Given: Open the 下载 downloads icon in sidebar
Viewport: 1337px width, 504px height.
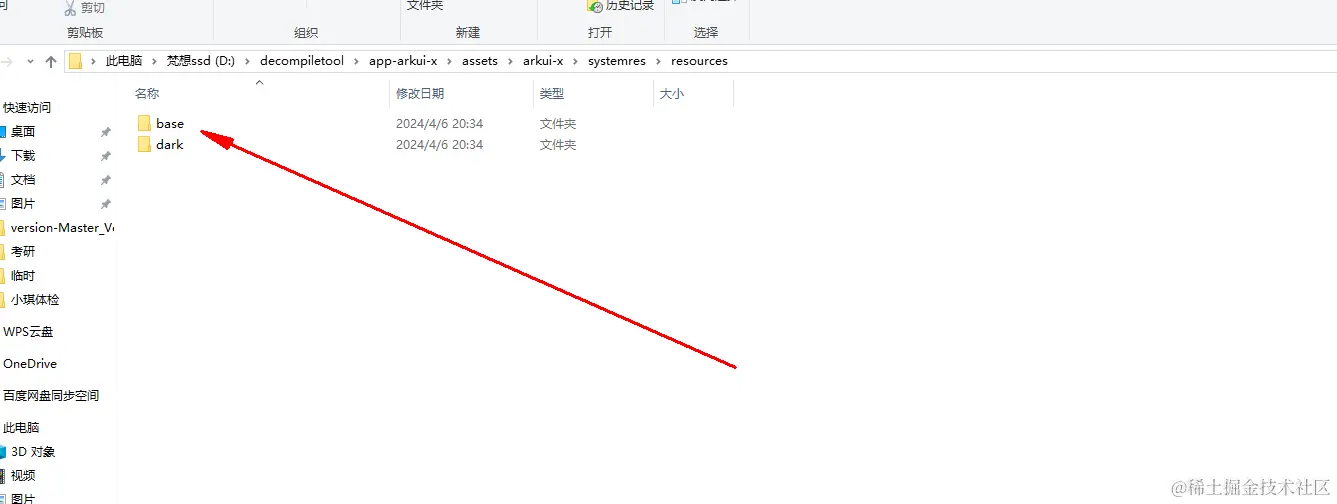Looking at the screenshot, I should [2, 156].
